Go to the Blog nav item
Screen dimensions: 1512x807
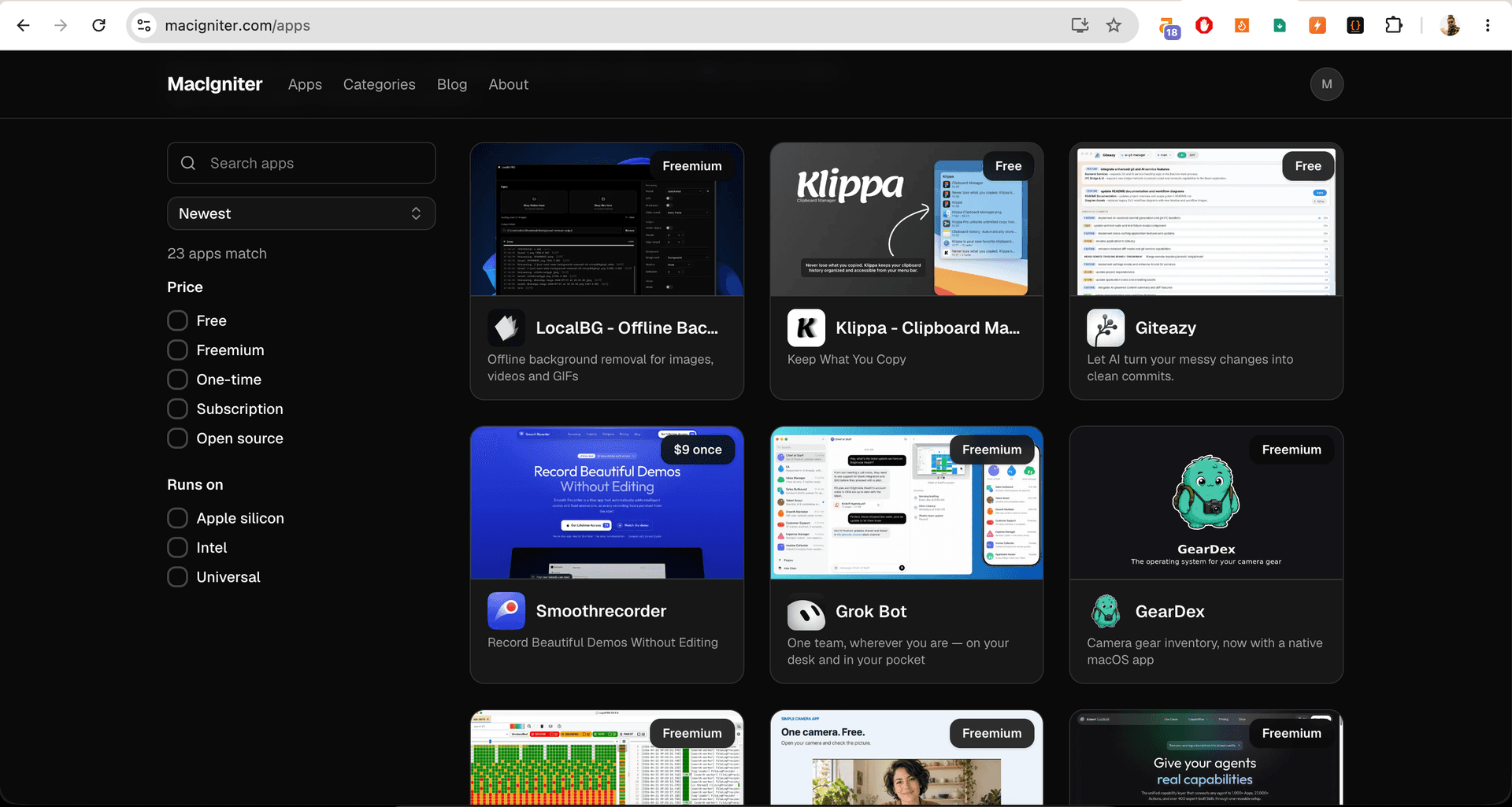(452, 84)
